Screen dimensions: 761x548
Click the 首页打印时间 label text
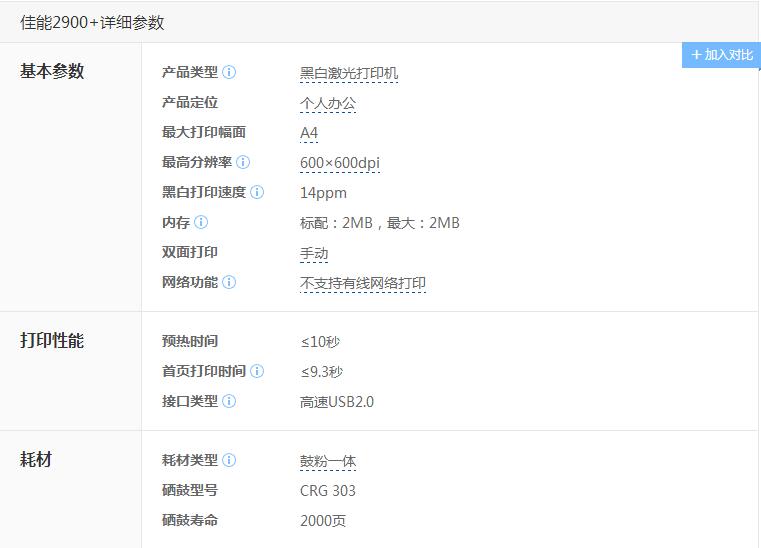click(x=204, y=371)
